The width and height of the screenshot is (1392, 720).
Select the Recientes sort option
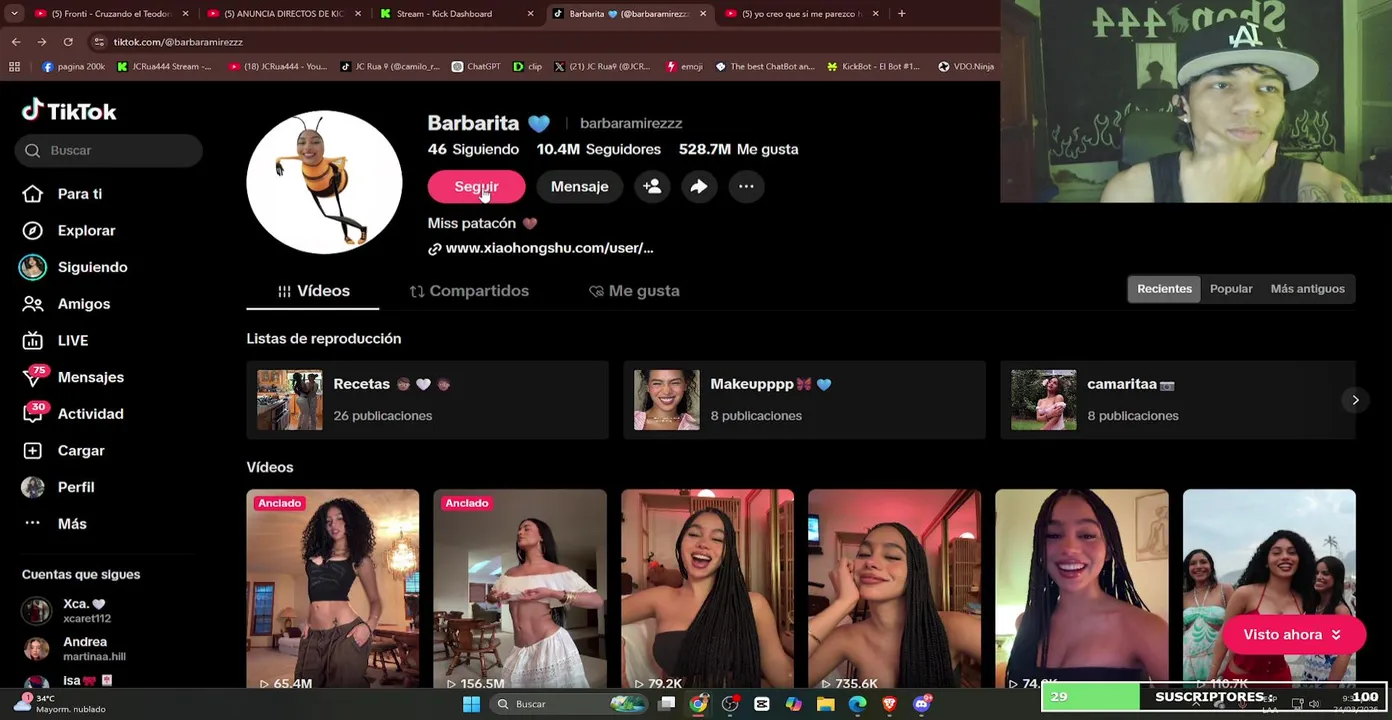(1164, 289)
